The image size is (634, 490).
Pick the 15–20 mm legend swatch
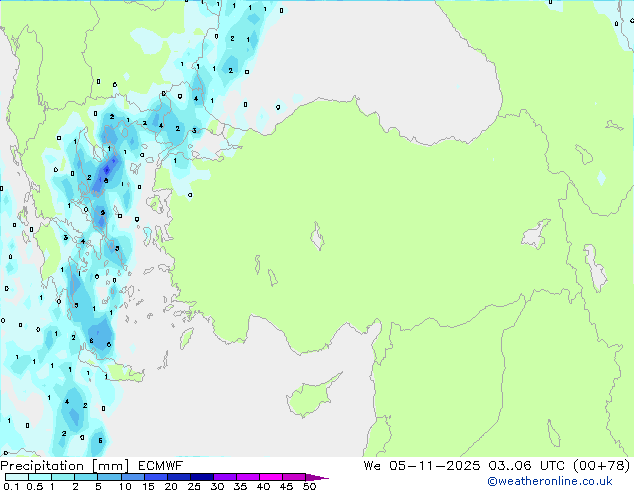pos(155,477)
